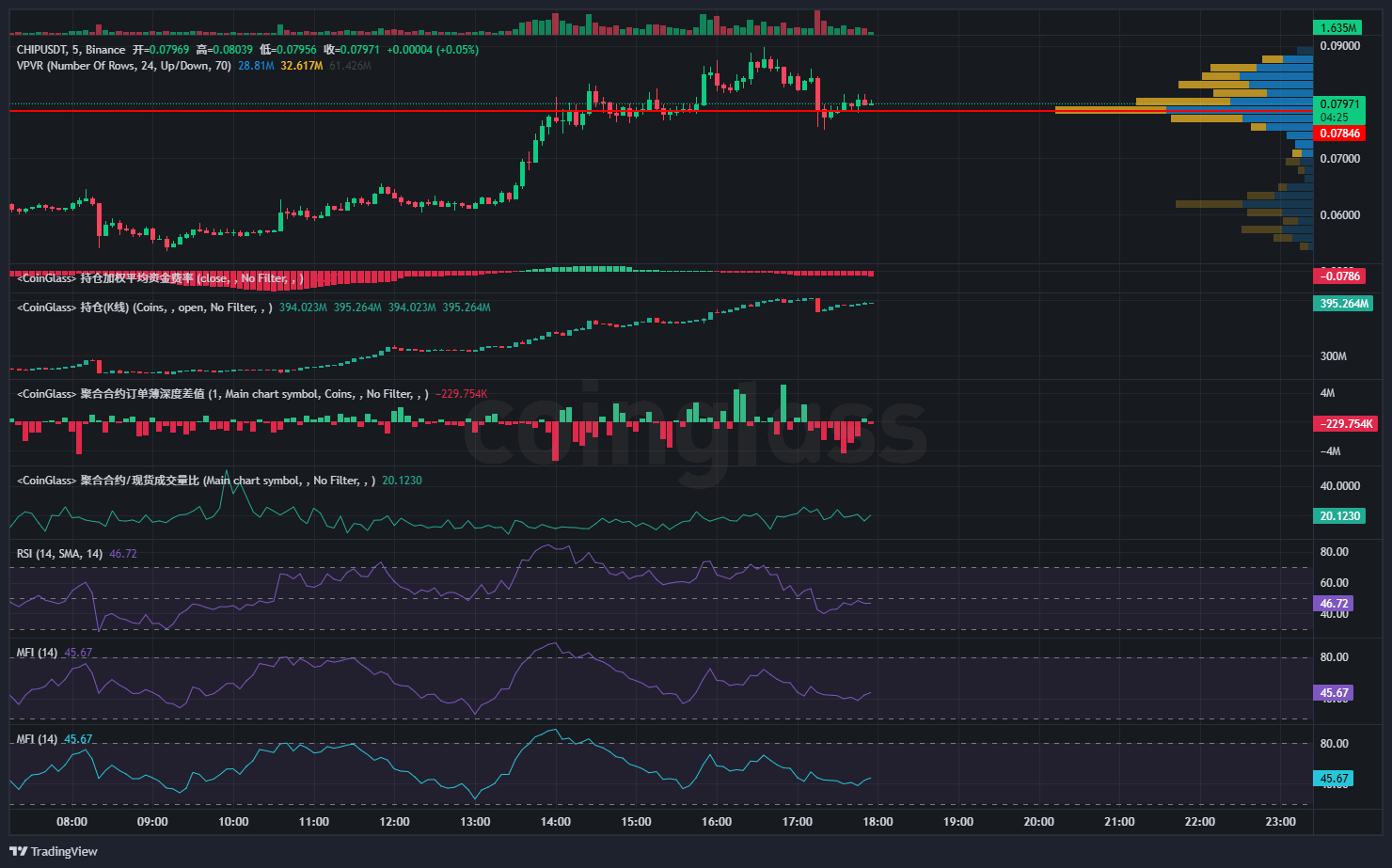Click the low price value 0.07956
Viewport: 1392px width, 868px height.
click(295, 50)
